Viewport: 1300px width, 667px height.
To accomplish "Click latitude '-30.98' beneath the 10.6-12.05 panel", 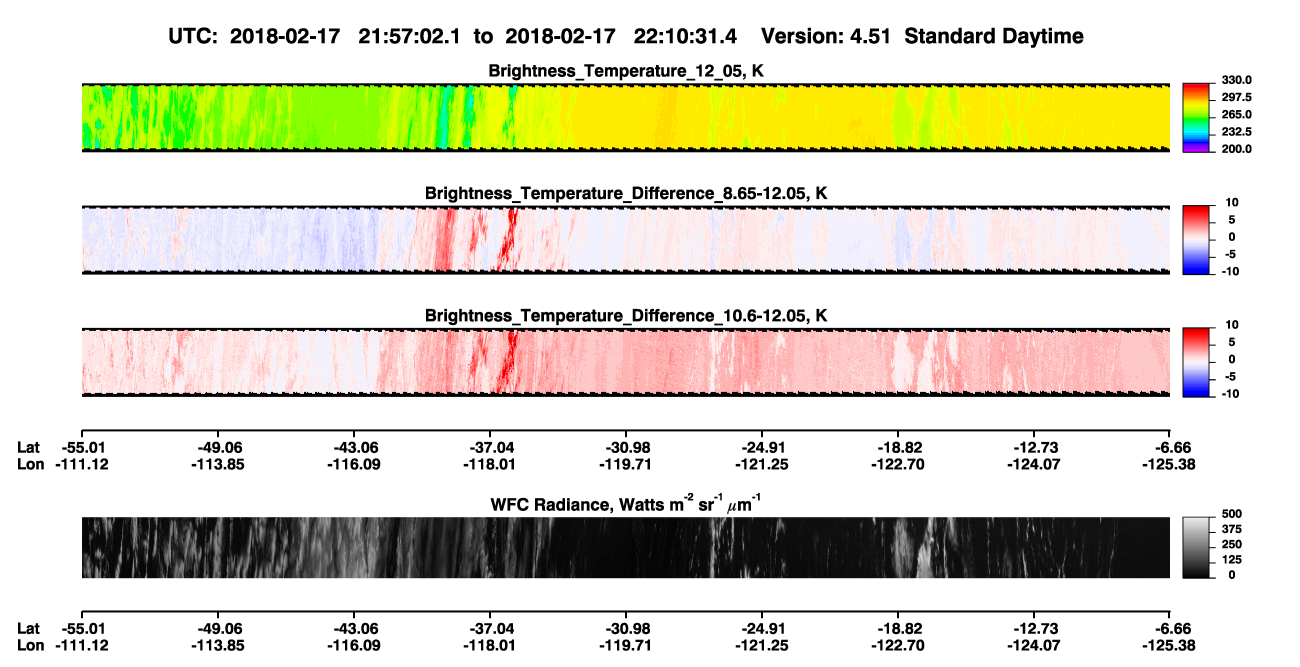I will [x=626, y=447].
